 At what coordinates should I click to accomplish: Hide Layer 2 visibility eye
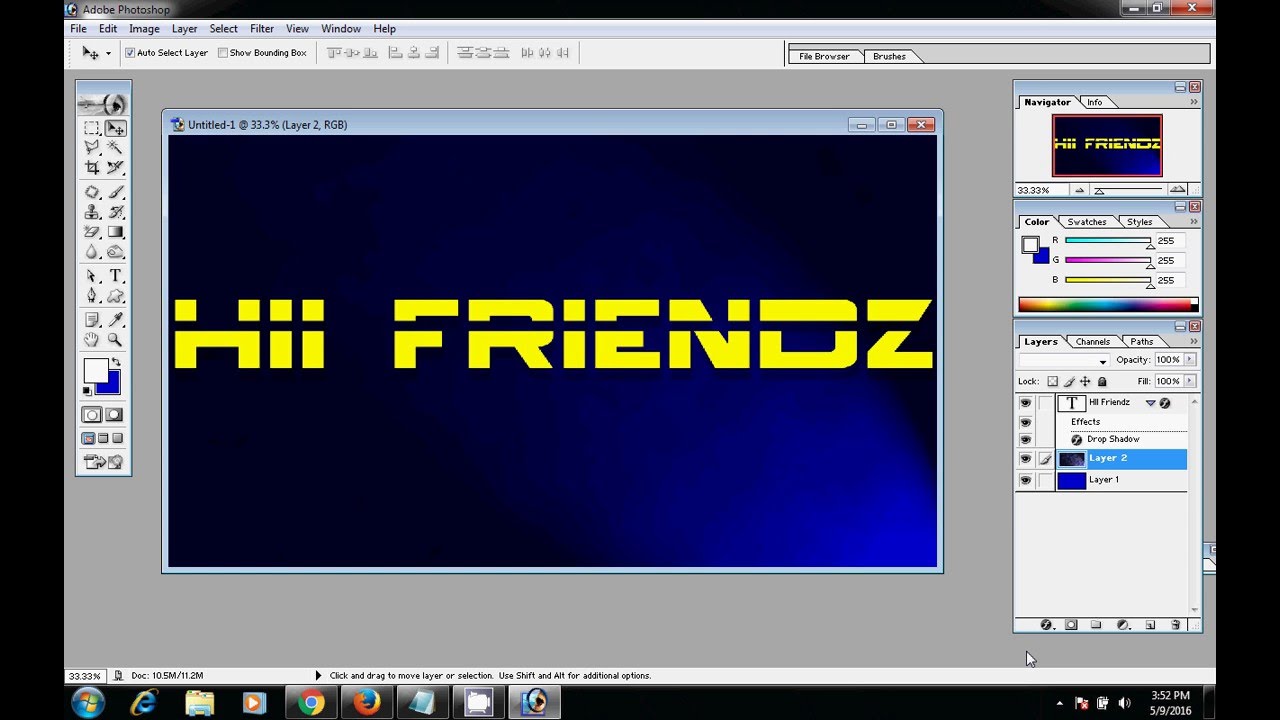click(x=1025, y=459)
